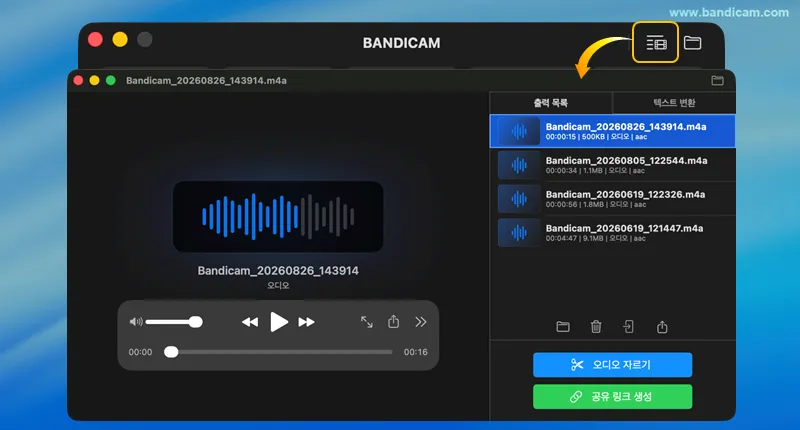Delete selected file with trash icon

(596, 326)
